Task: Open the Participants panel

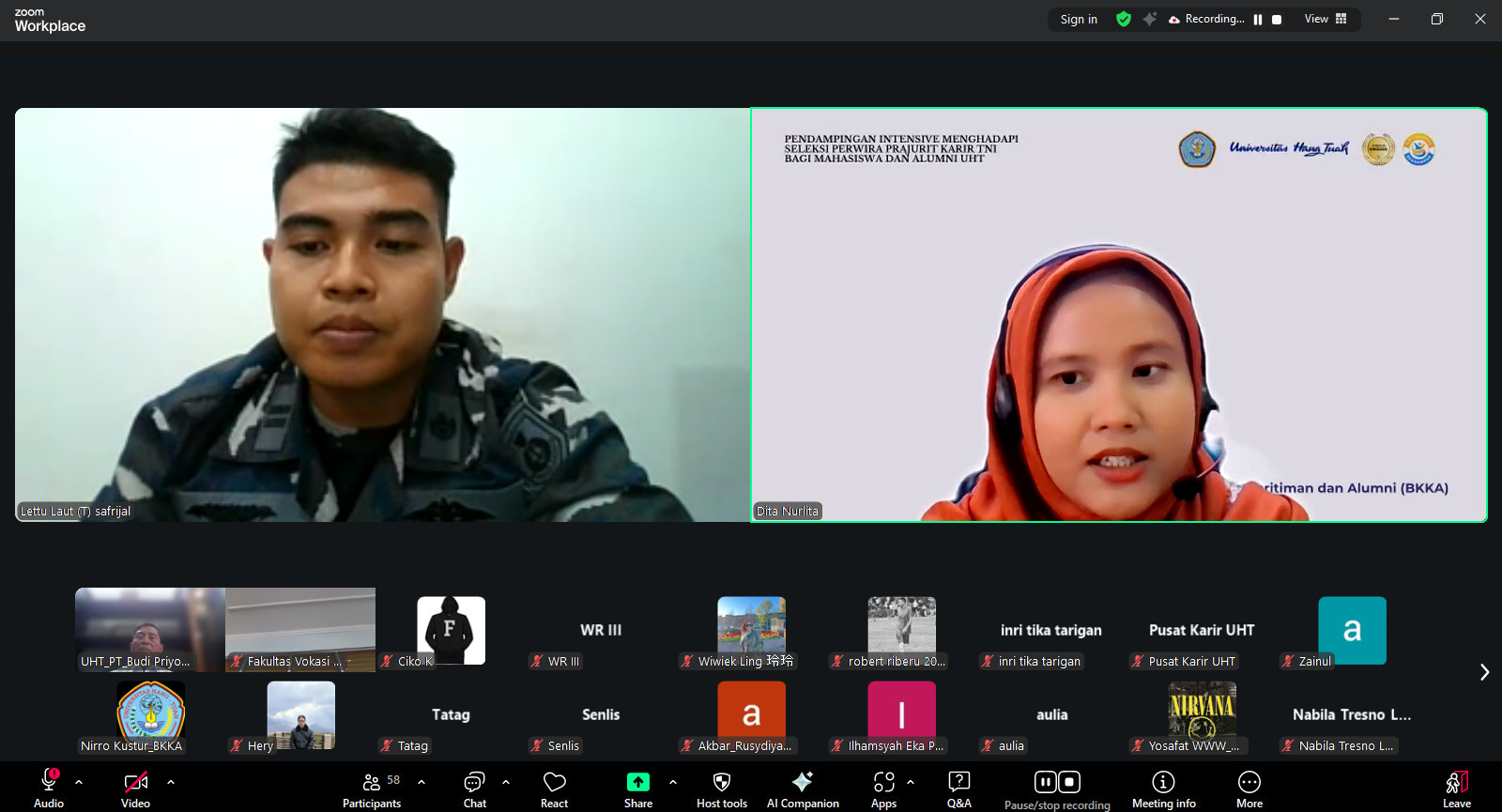Action: pos(372,789)
